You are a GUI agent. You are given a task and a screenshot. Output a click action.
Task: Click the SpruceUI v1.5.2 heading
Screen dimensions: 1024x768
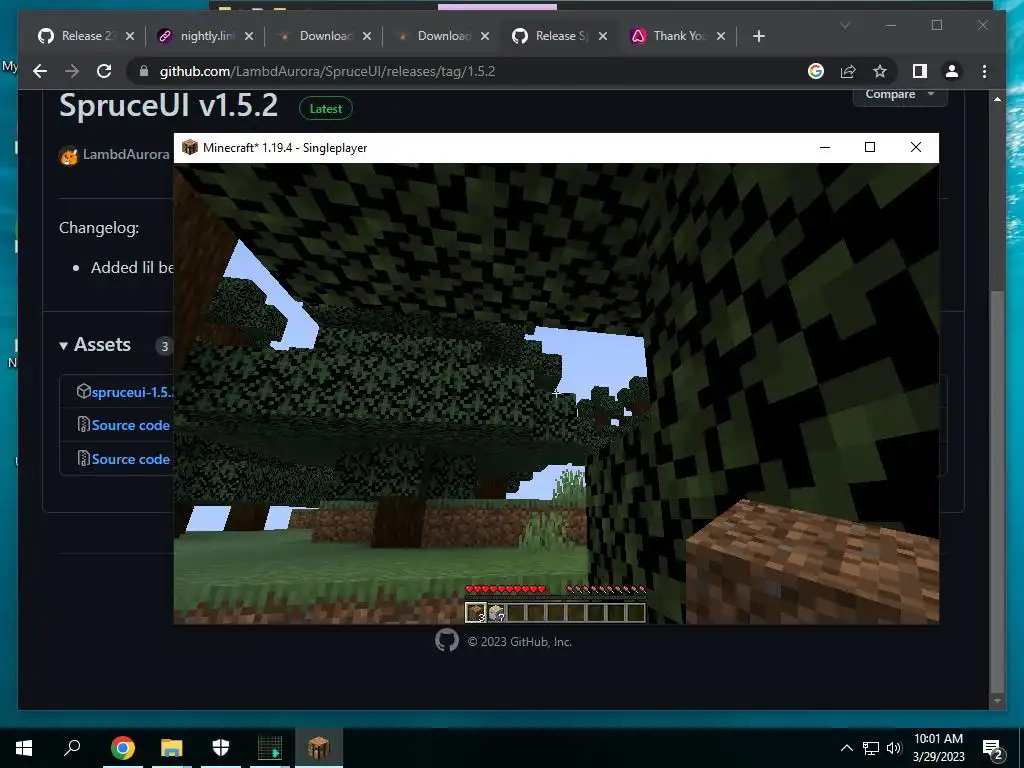(168, 105)
